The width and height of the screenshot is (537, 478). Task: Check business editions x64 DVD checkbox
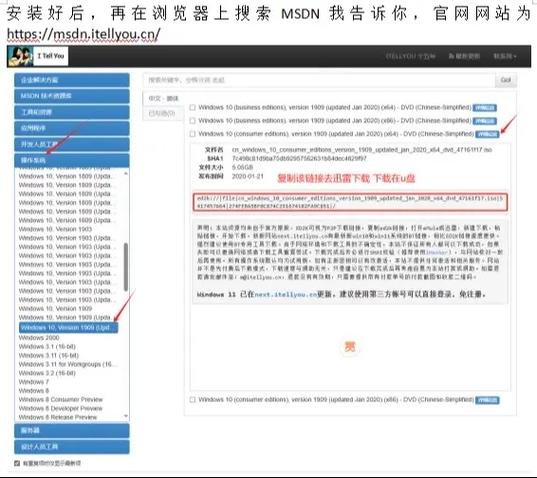pyautogui.click(x=192, y=108)
